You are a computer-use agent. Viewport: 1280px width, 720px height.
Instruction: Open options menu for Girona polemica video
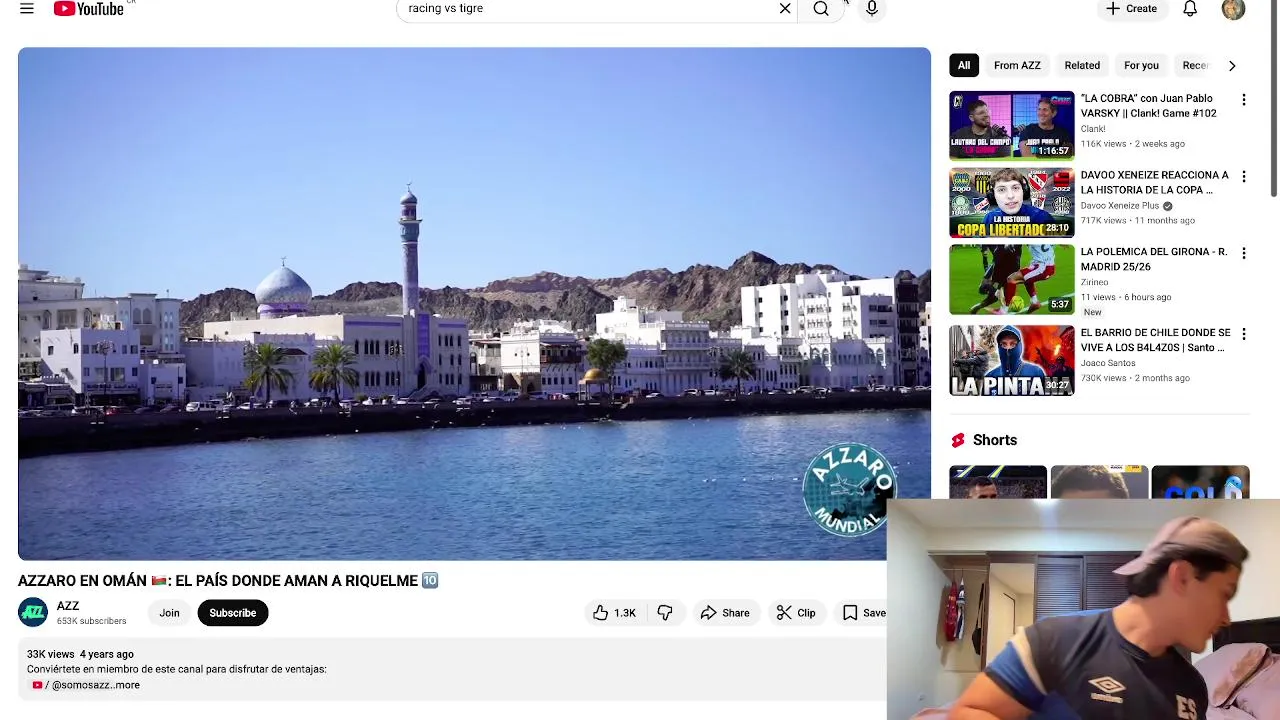pos(1243,253)
